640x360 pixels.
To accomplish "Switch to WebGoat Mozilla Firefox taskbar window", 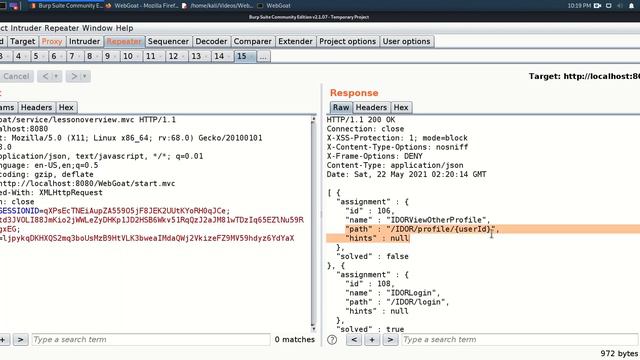I will [x=143, y=6].
